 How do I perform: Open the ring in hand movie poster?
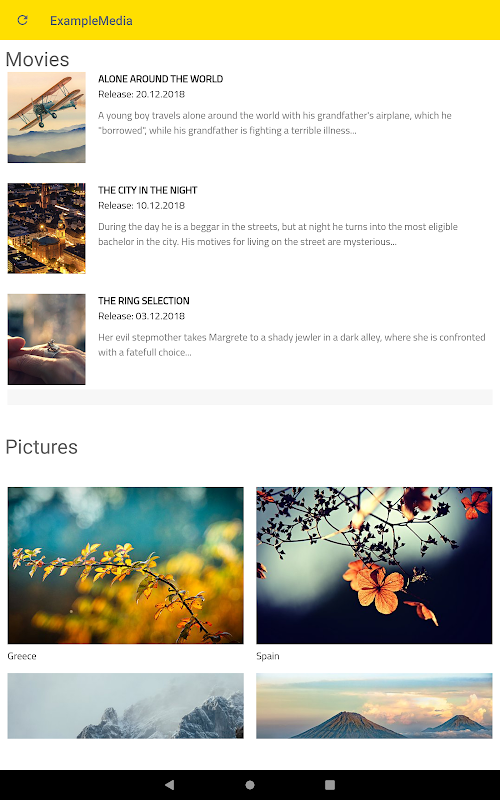46,339
